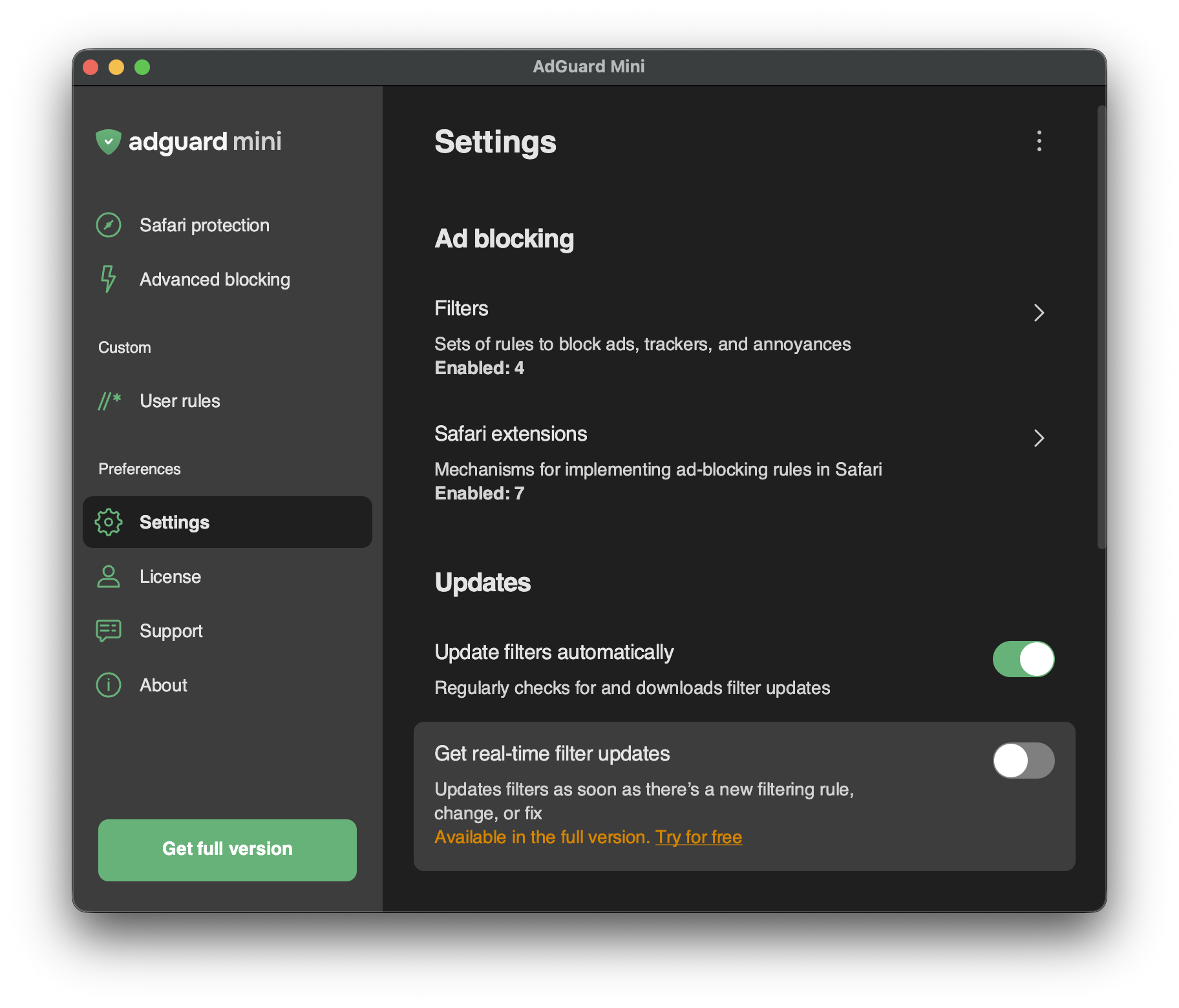The image size is (1179, 1008).
Task: Enable Get real-time filter updates
Action: [1023, 761]
